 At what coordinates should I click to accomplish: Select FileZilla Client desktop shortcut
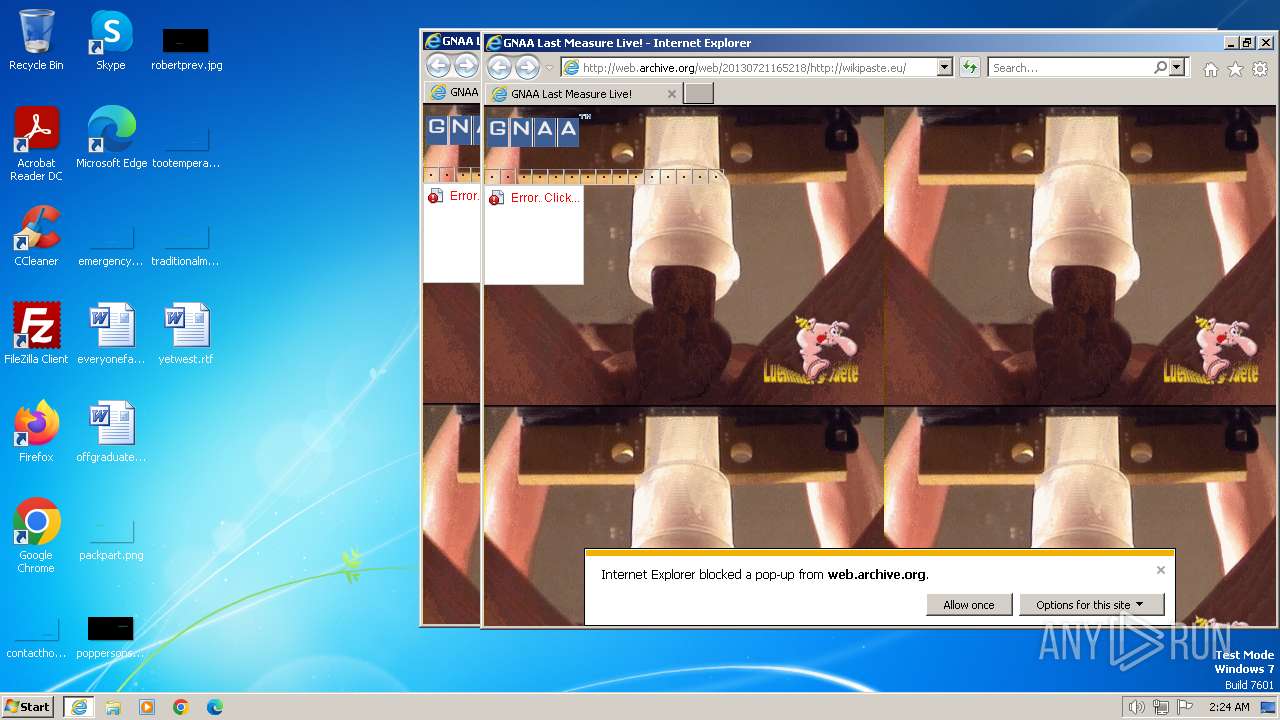[36, 334]
